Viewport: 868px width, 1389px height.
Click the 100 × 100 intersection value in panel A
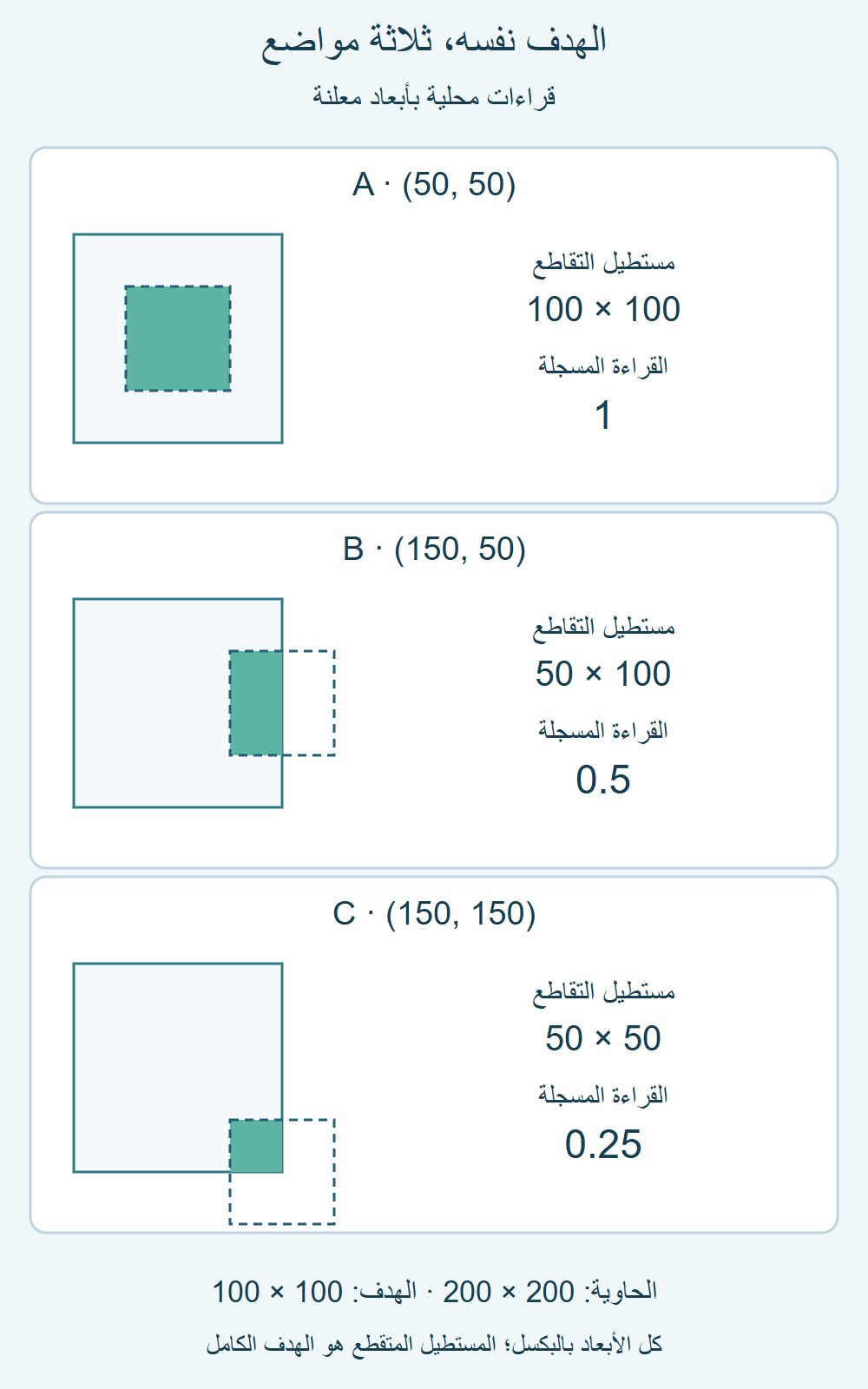tap(603, 310)
